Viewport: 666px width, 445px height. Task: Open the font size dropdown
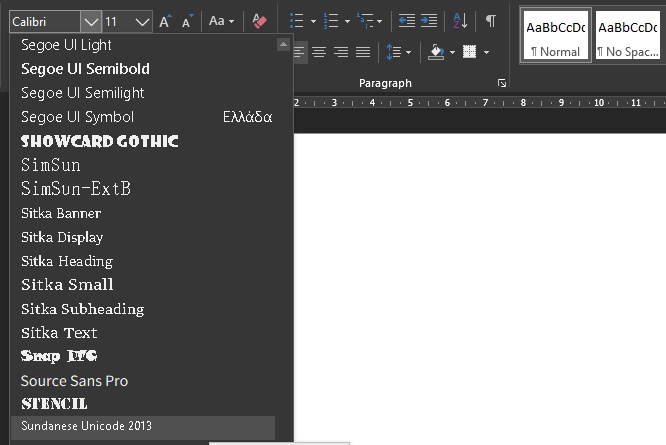(141, 21)
